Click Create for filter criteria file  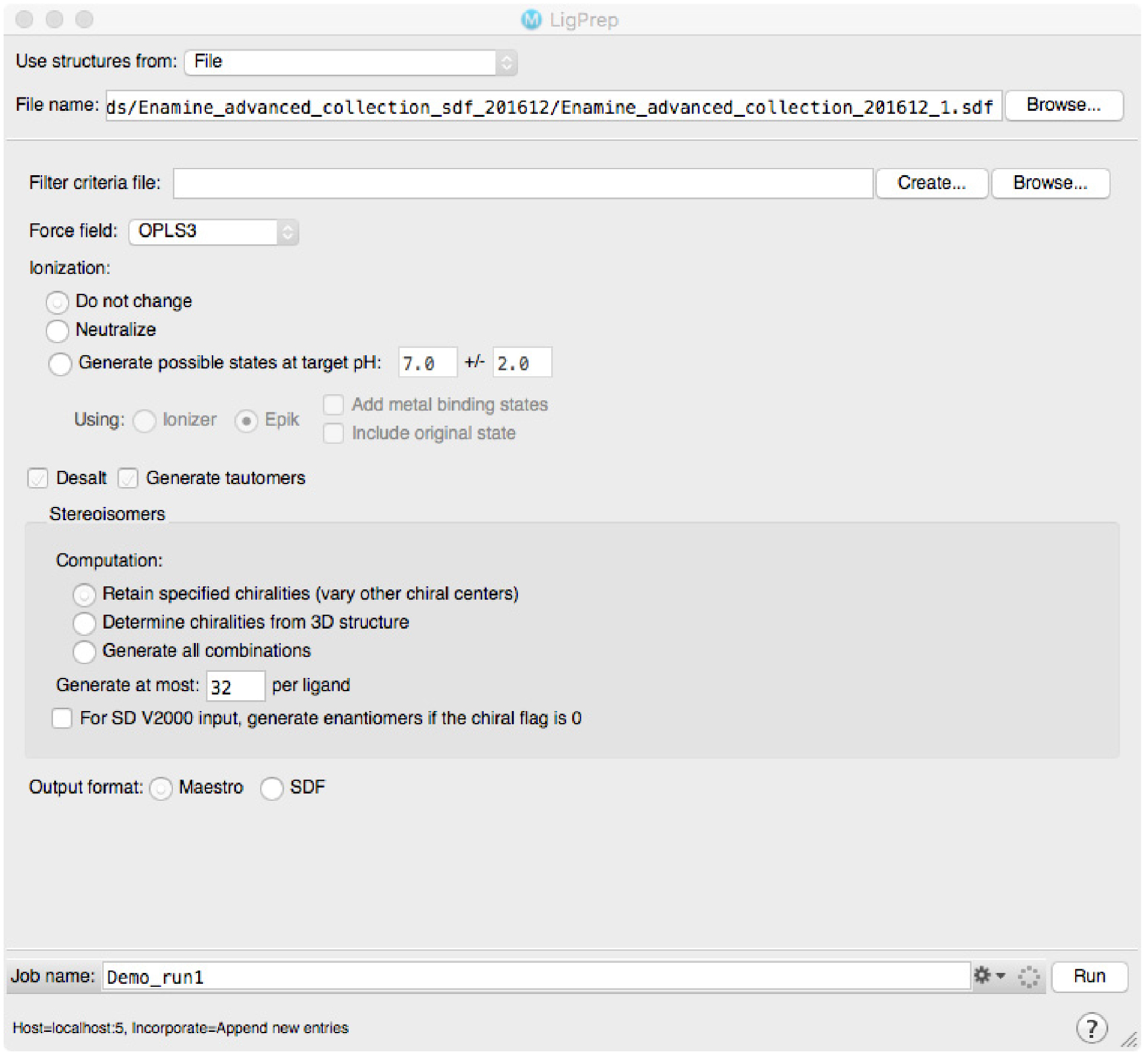931,183
